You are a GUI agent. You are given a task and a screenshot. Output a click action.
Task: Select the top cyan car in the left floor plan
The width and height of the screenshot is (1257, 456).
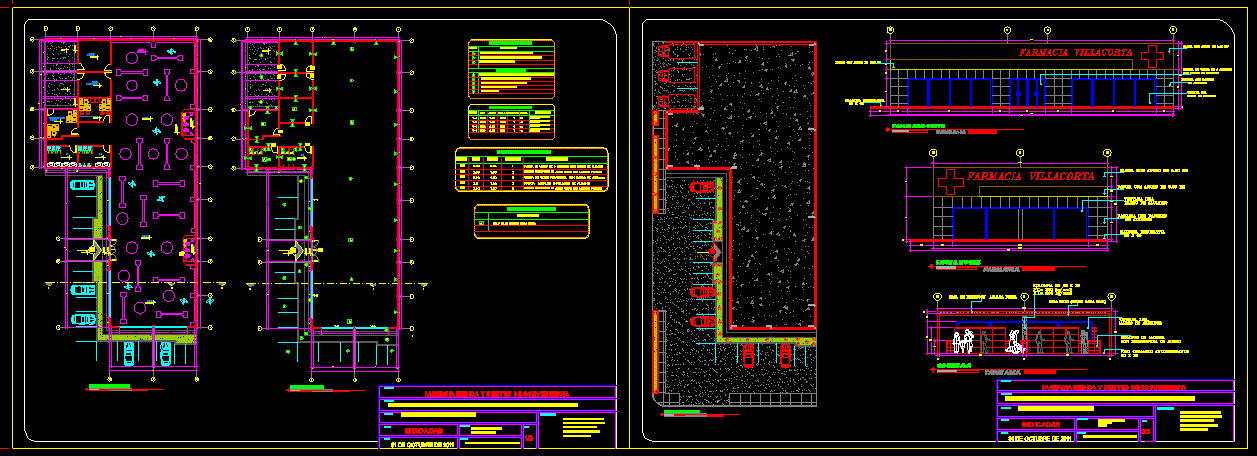coord(82,186)
